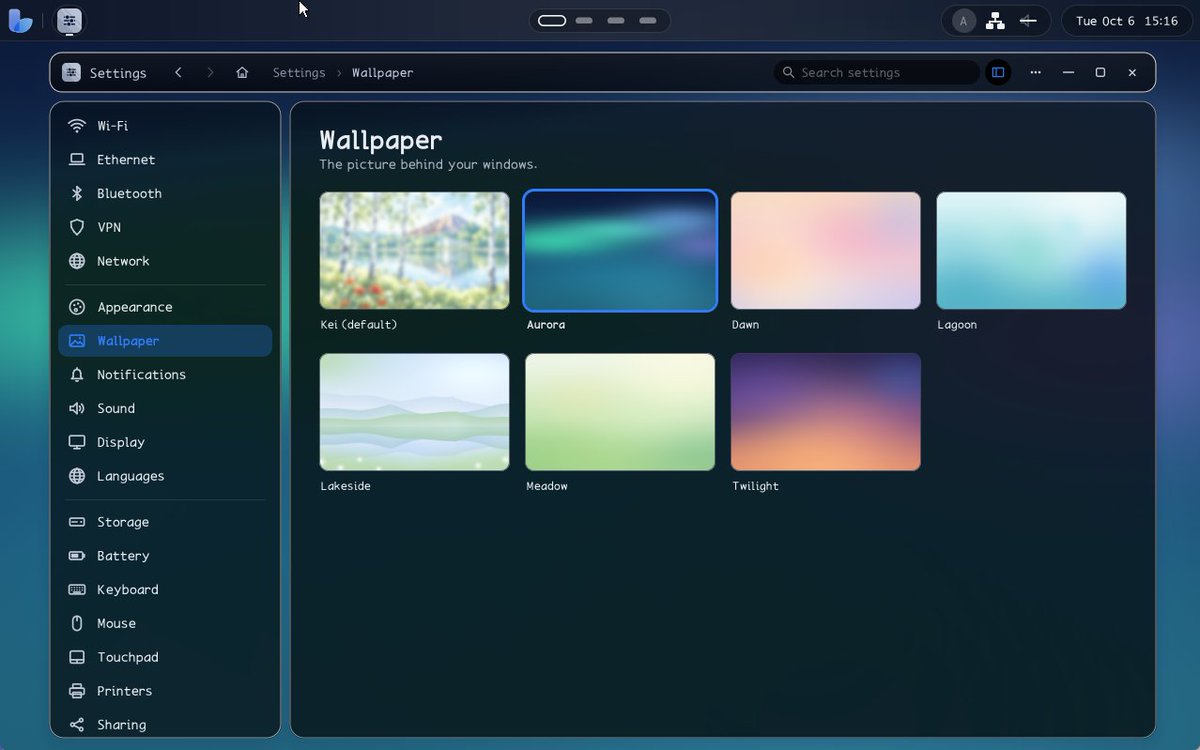Toggle the sidebar panel button

[x=998, y=72]
